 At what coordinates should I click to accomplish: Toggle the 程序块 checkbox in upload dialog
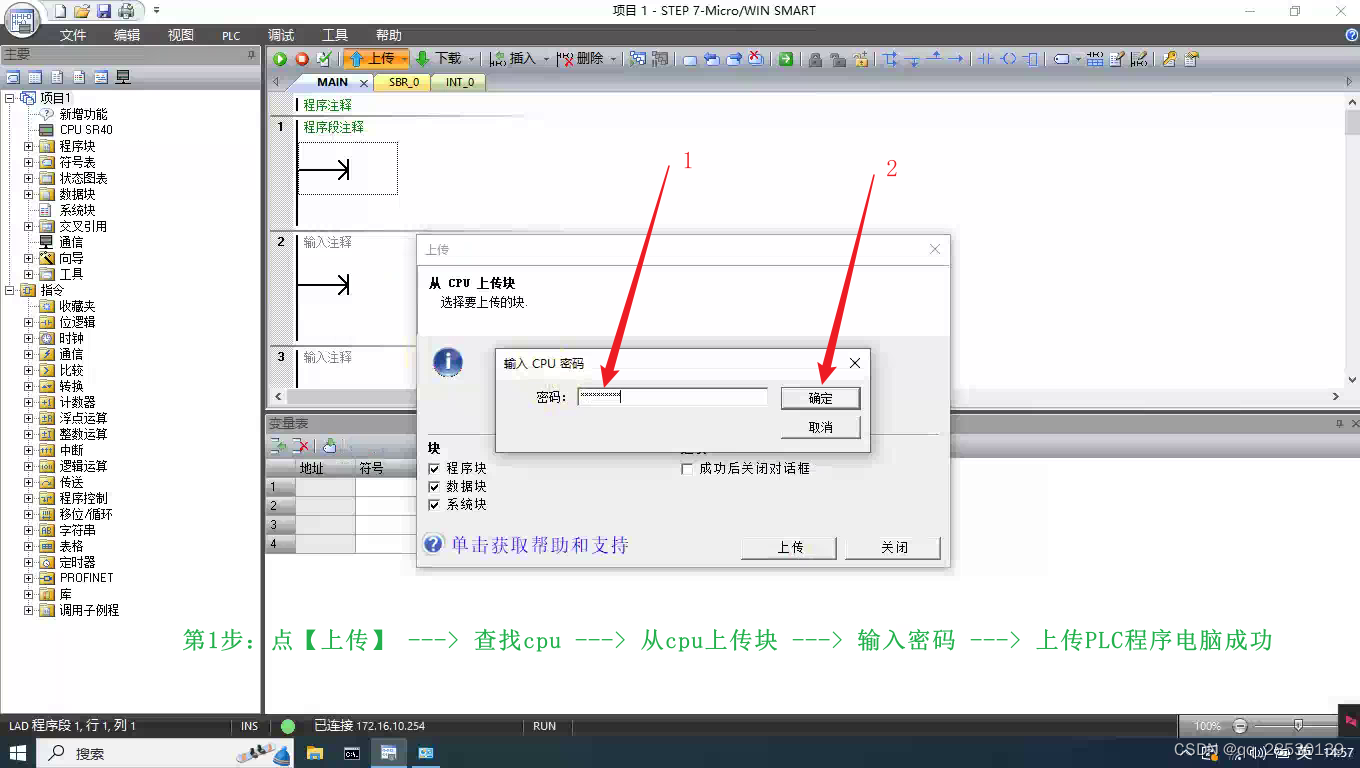coord(434,468)
